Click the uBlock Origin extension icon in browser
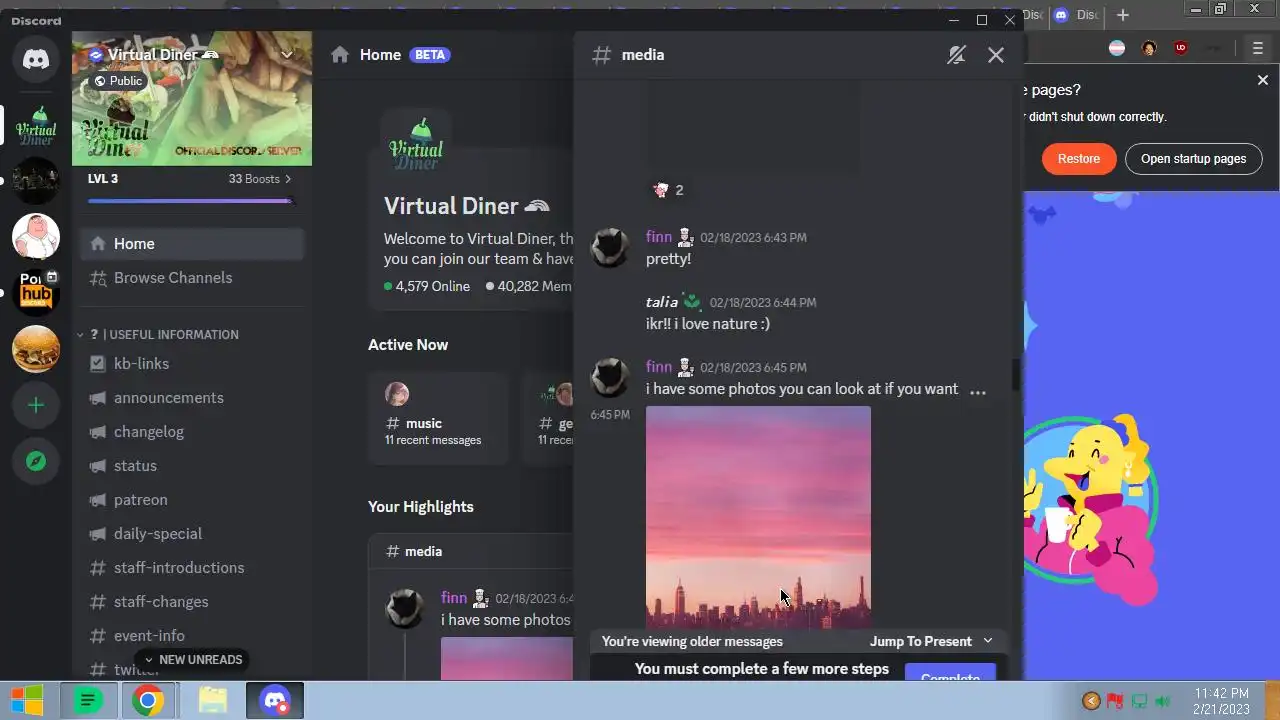Screen dimensions: 1280x720 click(x=1181, y=47)
